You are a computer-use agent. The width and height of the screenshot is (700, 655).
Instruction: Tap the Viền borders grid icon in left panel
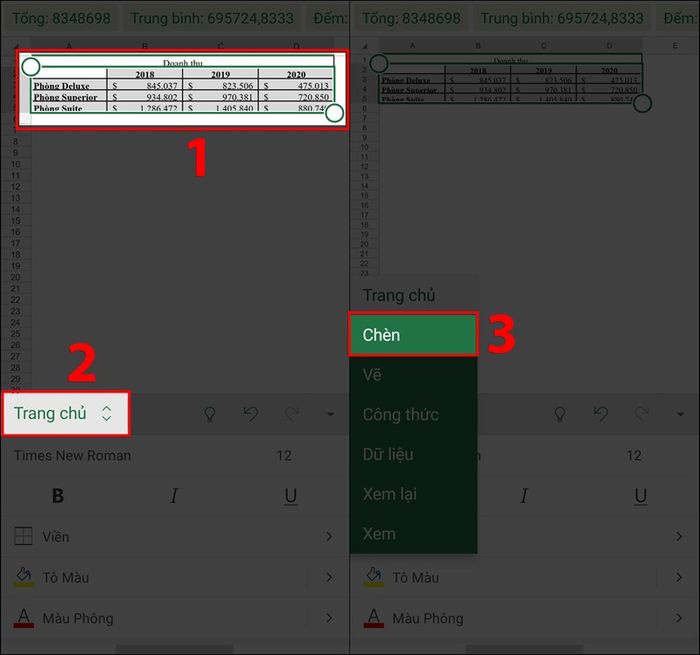tap(23, 536)
